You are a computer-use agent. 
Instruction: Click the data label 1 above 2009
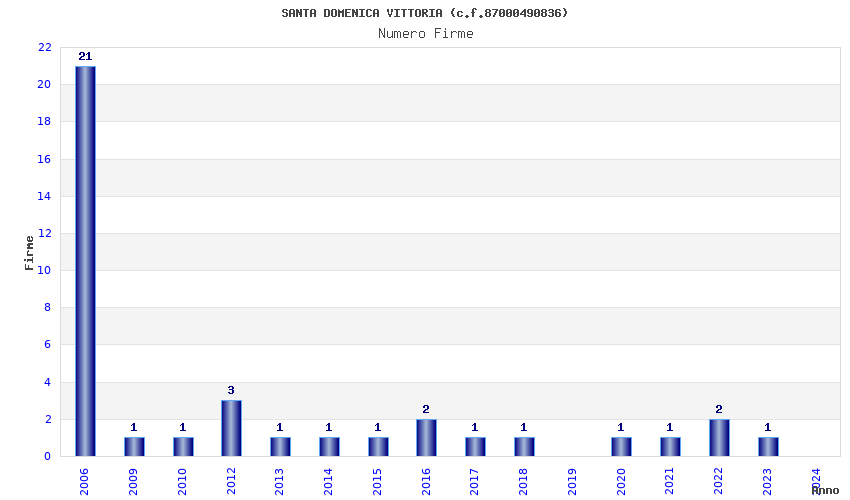click(x=133, y=427)
